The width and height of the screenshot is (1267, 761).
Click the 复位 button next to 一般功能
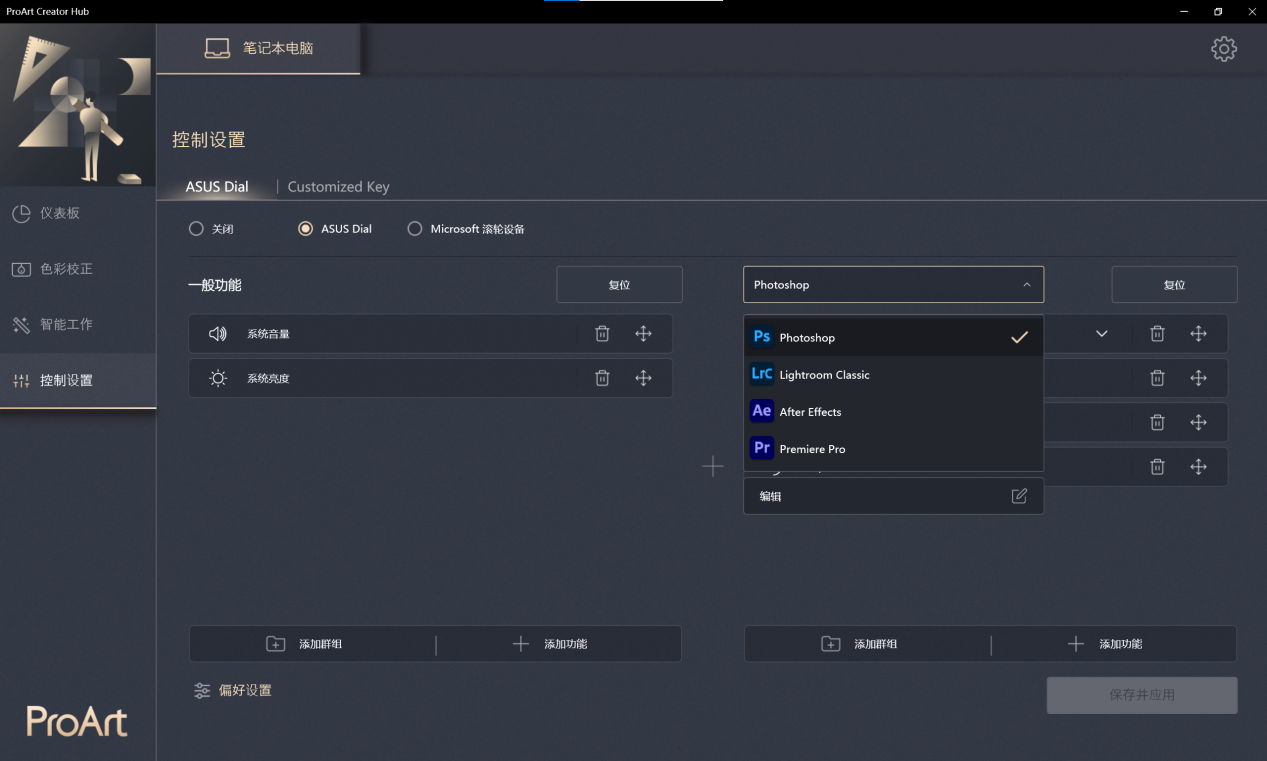pos(619,285)
